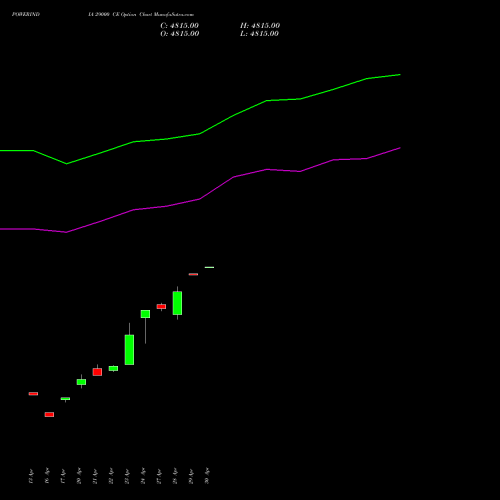Click the red candle for 21 Apr

pos(97,372)
